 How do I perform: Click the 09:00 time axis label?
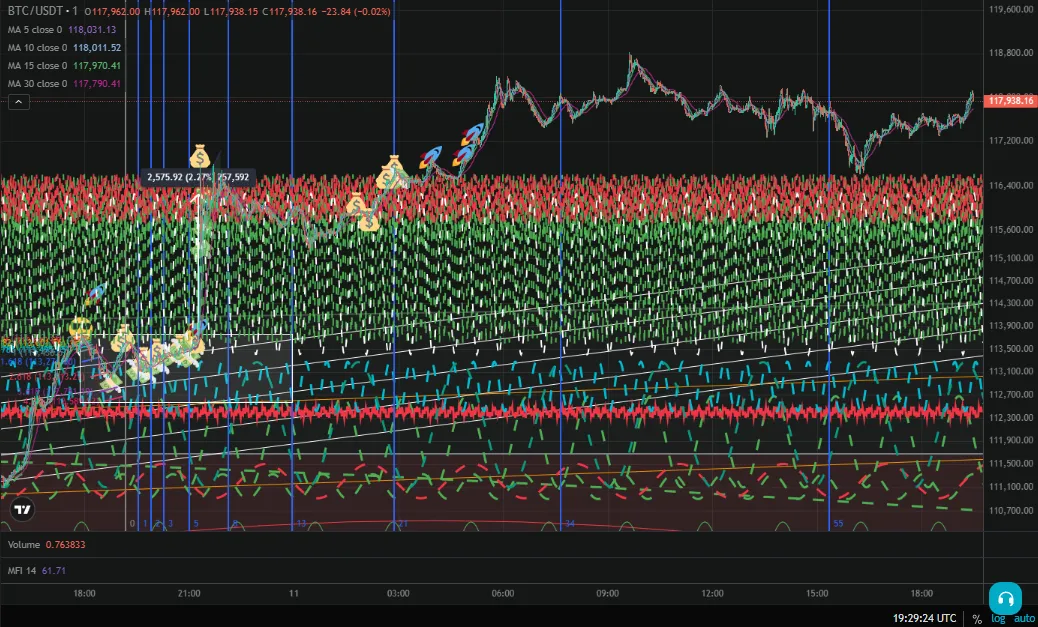click(607, 593)
